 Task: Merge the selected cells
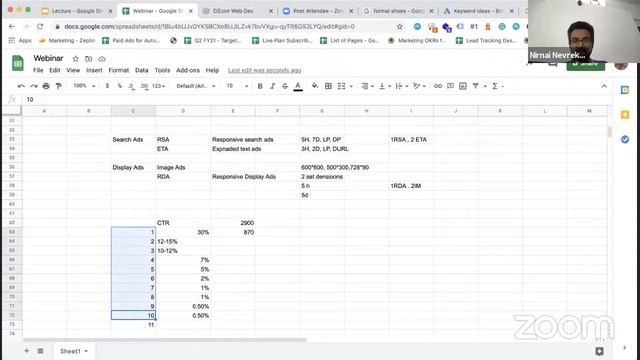342,86
